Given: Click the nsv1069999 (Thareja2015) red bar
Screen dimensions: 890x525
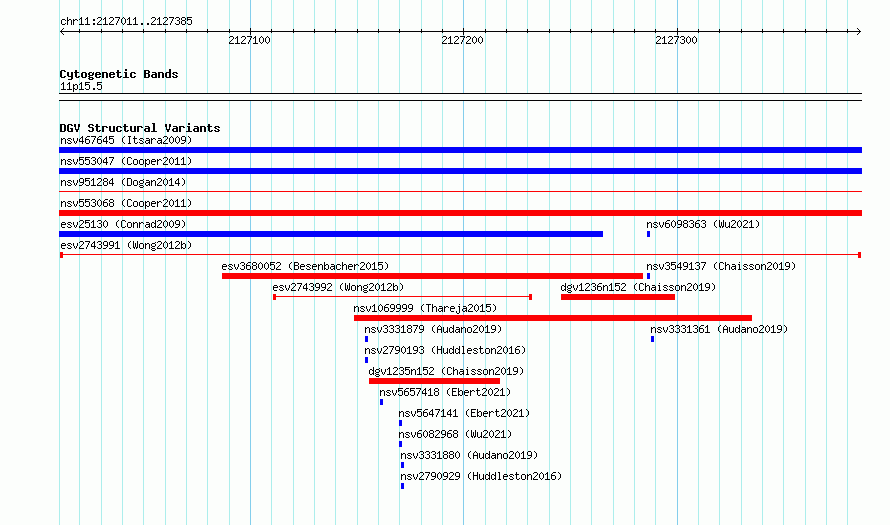Looking at the screenshot, I should (x=553, y=318).
